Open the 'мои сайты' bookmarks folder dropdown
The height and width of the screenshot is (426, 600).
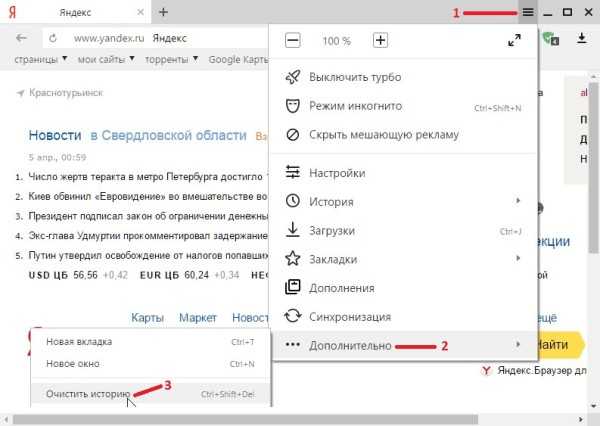click(x=101, y=60)
